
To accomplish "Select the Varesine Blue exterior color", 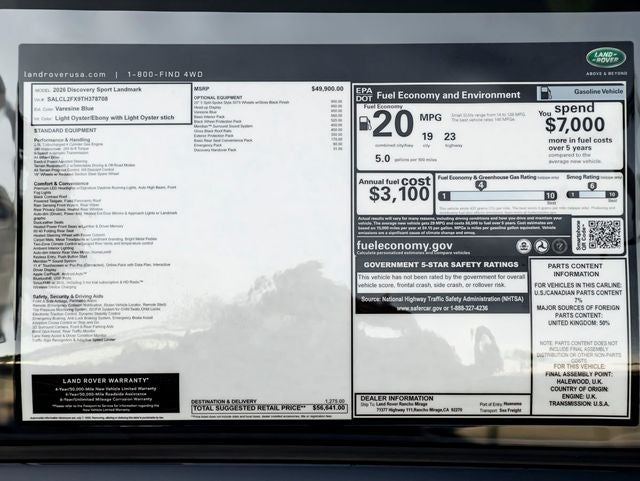I will (74, 109).
